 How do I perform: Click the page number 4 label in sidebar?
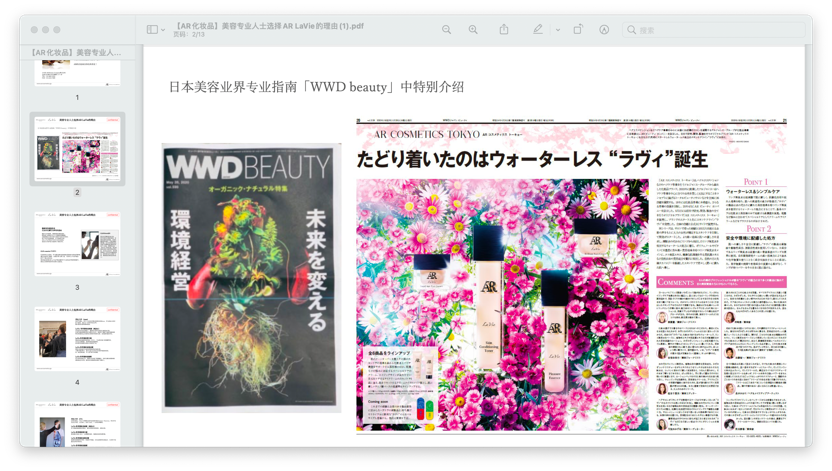tap(77, 382)
